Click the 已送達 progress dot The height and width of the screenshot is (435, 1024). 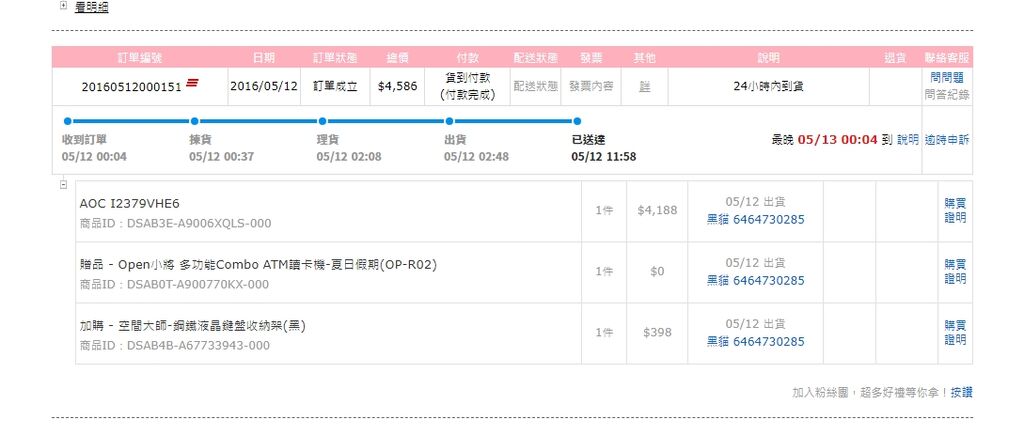(x=577, y=121)
